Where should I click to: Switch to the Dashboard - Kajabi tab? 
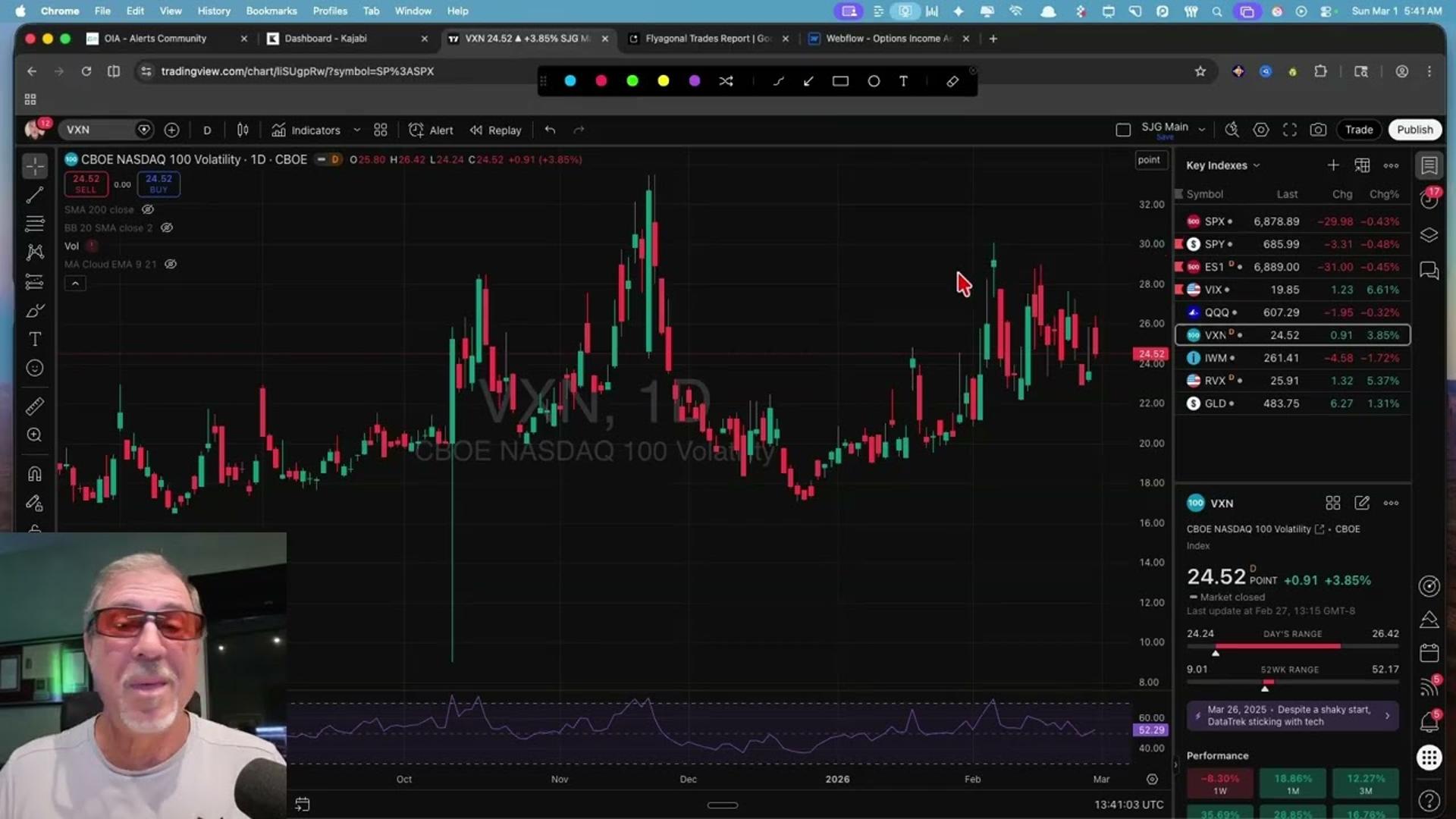click(x=326, y=39)
